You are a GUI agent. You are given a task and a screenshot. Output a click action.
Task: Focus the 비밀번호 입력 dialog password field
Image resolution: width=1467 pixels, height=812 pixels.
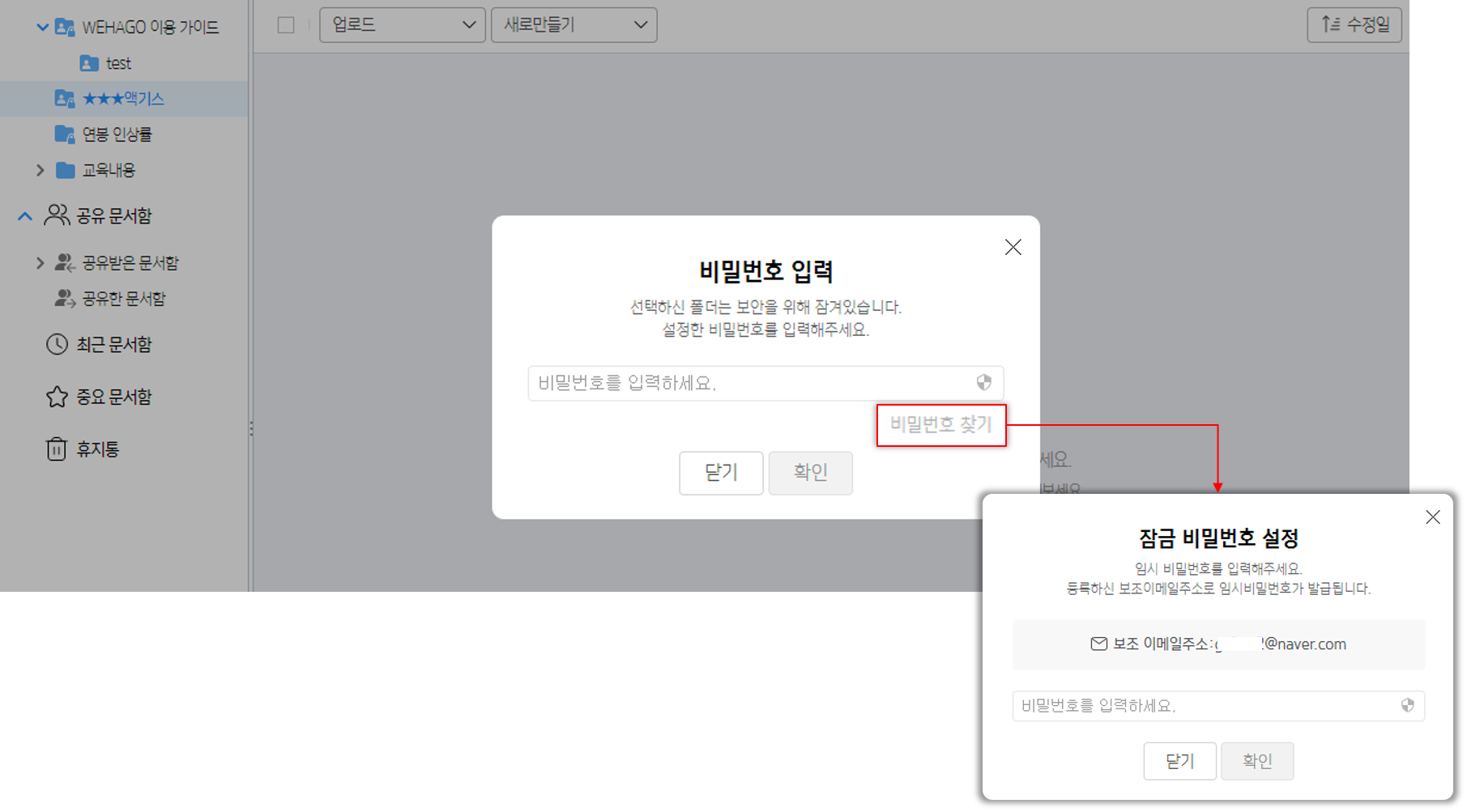[749, 383]
